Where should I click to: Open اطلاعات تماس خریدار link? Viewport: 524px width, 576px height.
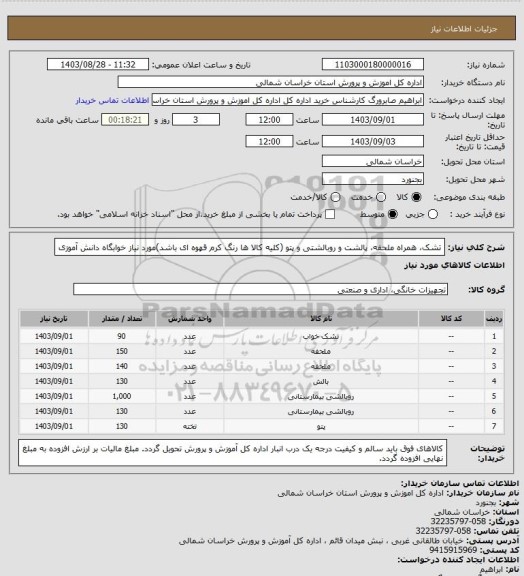point(112,100)
